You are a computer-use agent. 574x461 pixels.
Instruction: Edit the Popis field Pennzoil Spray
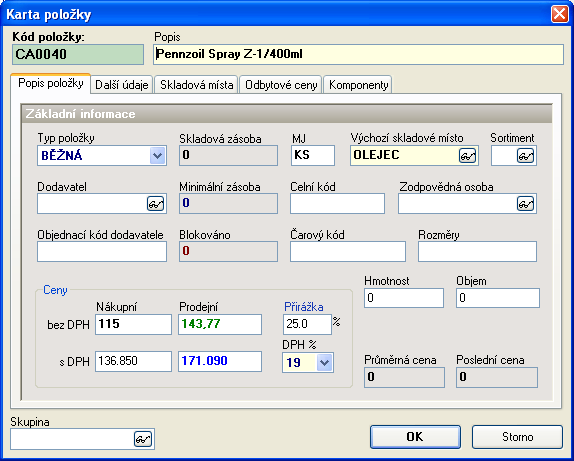(x=358, y=55)
